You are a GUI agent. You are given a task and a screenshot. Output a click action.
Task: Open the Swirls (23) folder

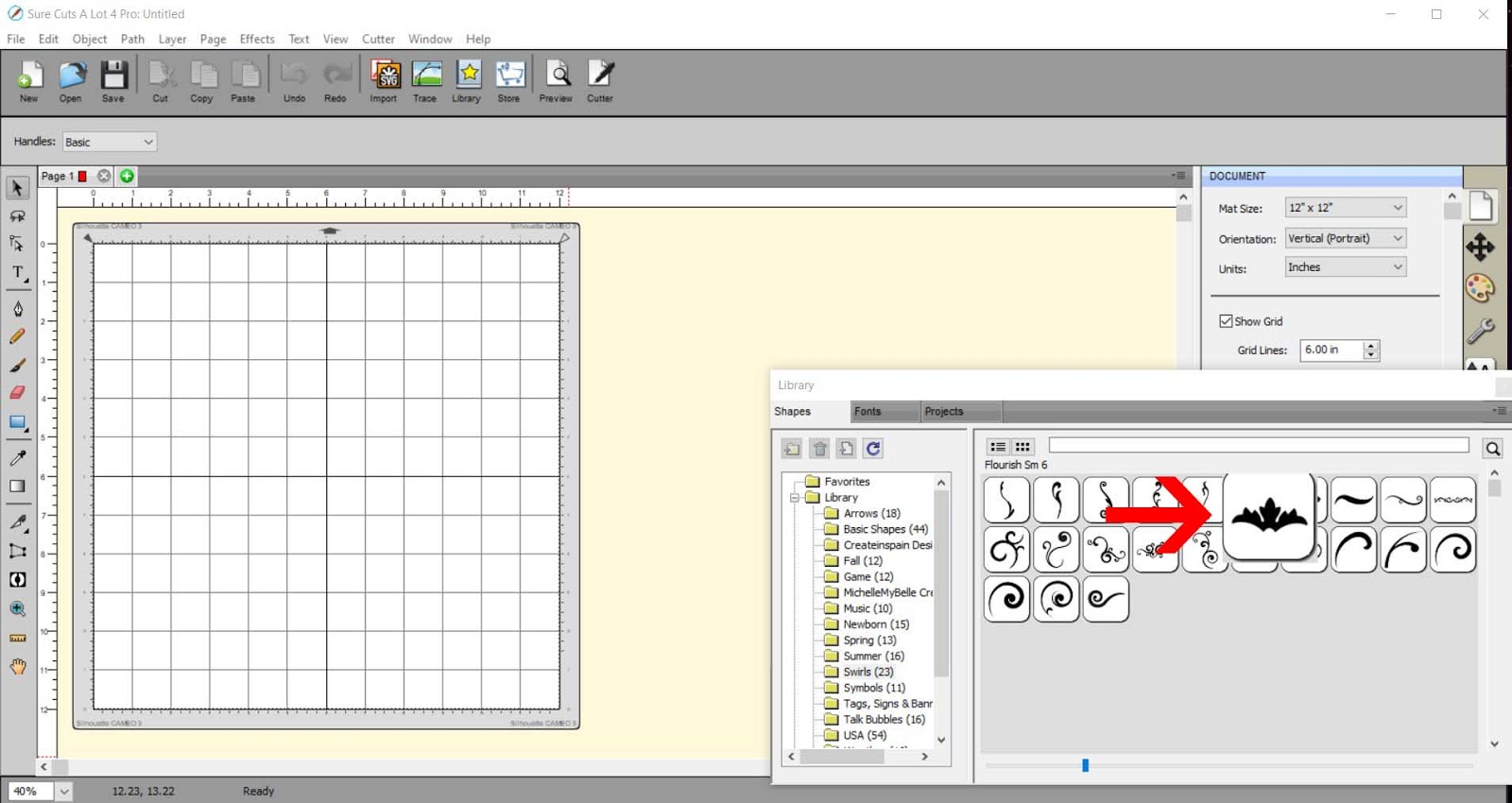click(858, 672)
